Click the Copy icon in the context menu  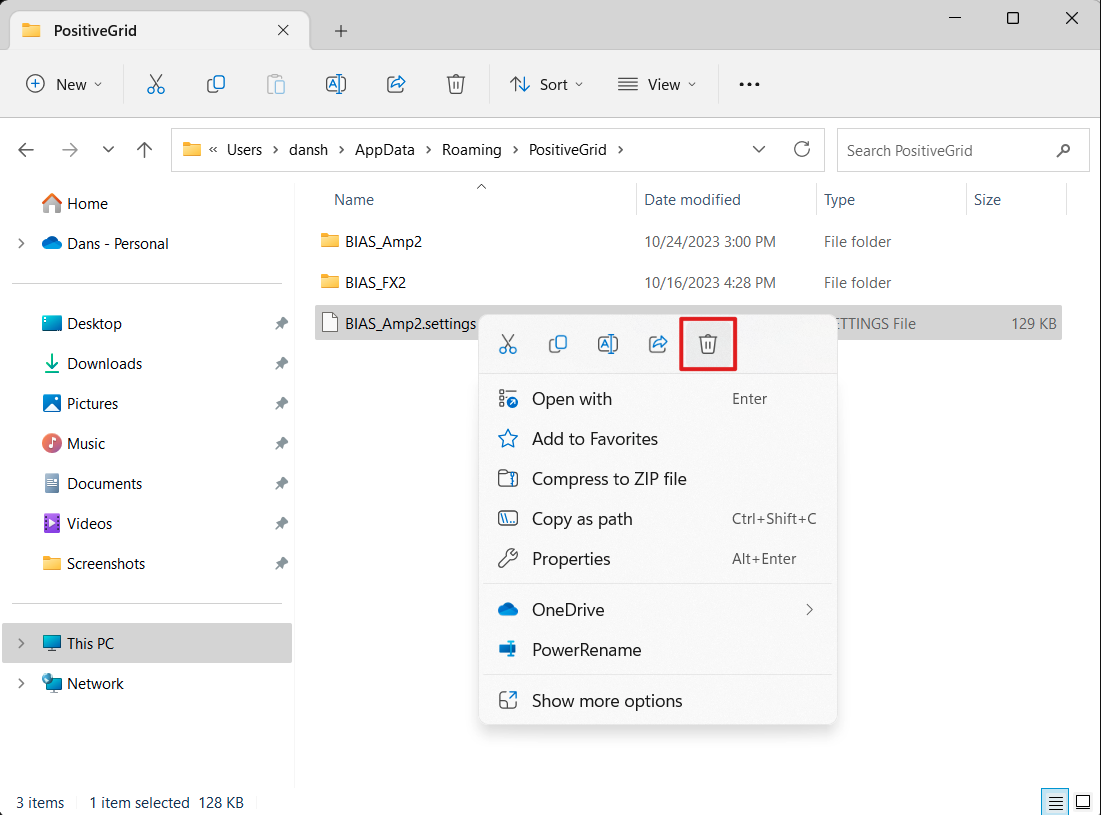coord(558,344)
